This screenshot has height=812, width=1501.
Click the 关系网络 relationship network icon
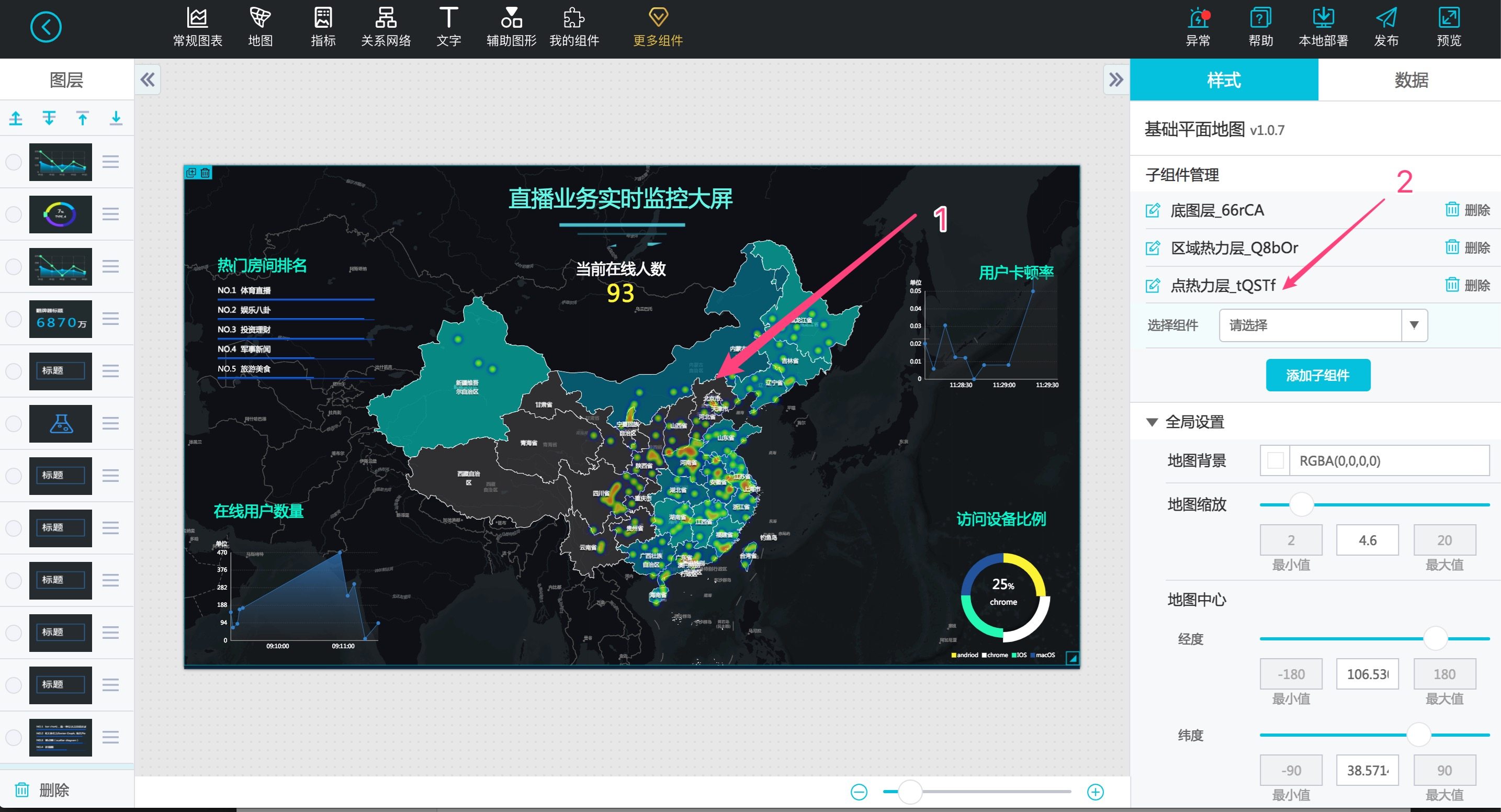click(x=386, y=26)
